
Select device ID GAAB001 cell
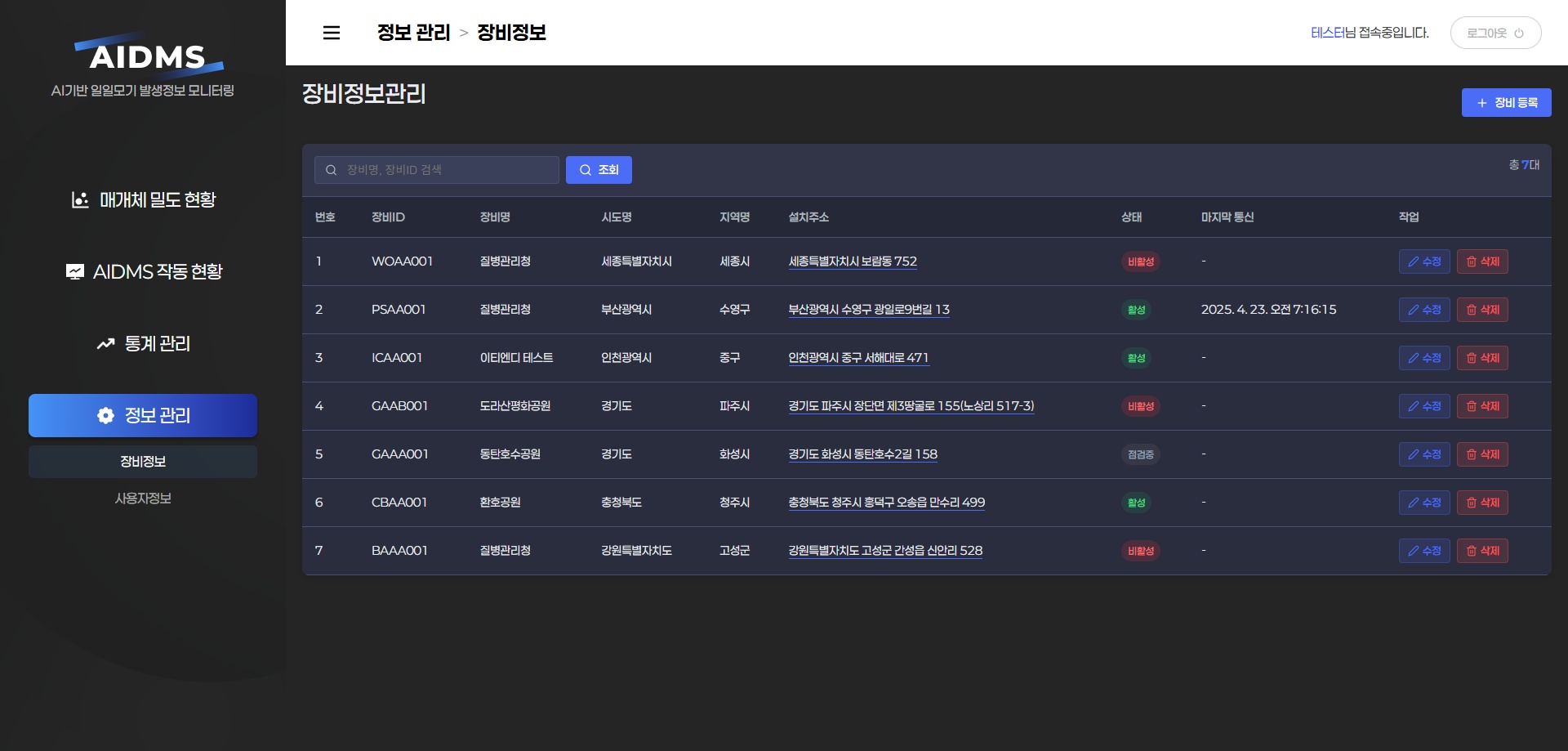pos(399,406)
